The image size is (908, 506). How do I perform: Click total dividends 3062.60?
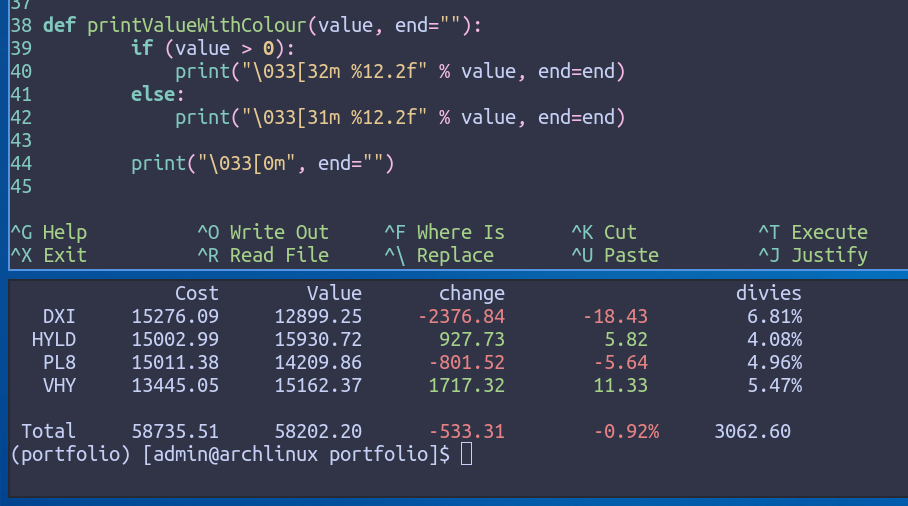point(753,431)
